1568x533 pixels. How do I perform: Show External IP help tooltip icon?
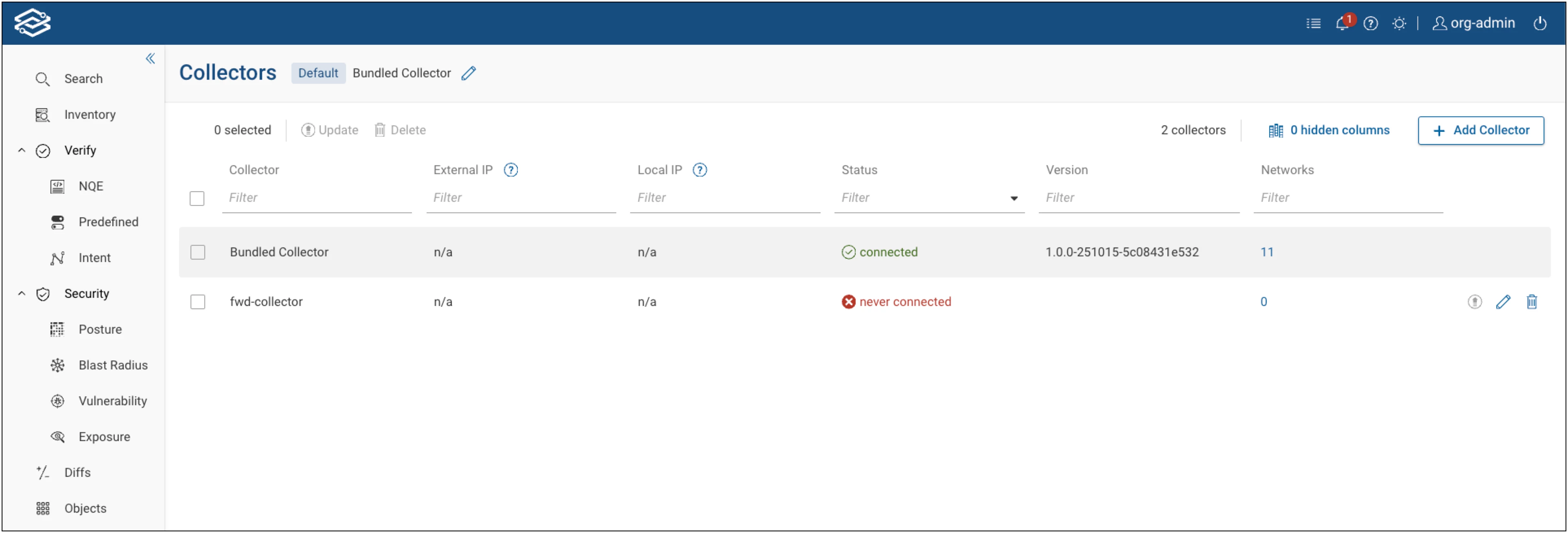pyautogui.click(x=511, y=170)
